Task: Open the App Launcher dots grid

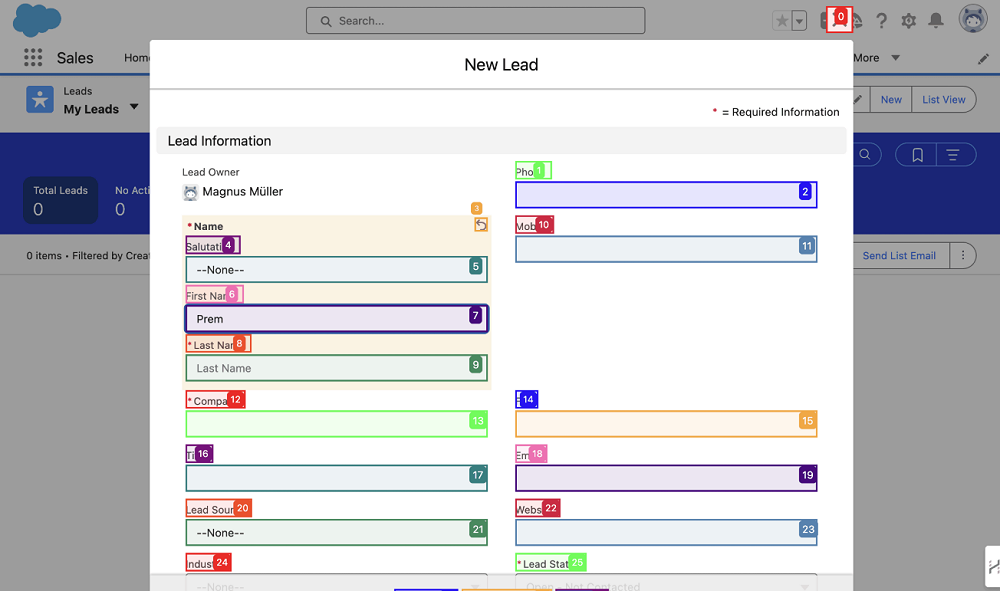Action: [33, 57]
